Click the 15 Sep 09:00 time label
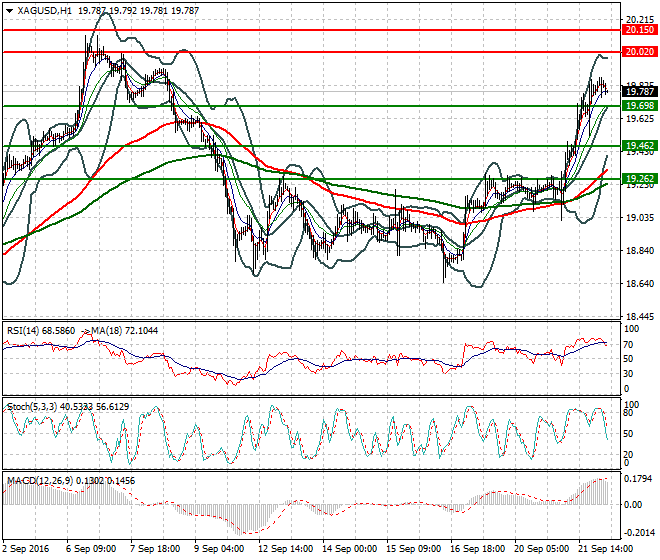 (x=413, y=549)
